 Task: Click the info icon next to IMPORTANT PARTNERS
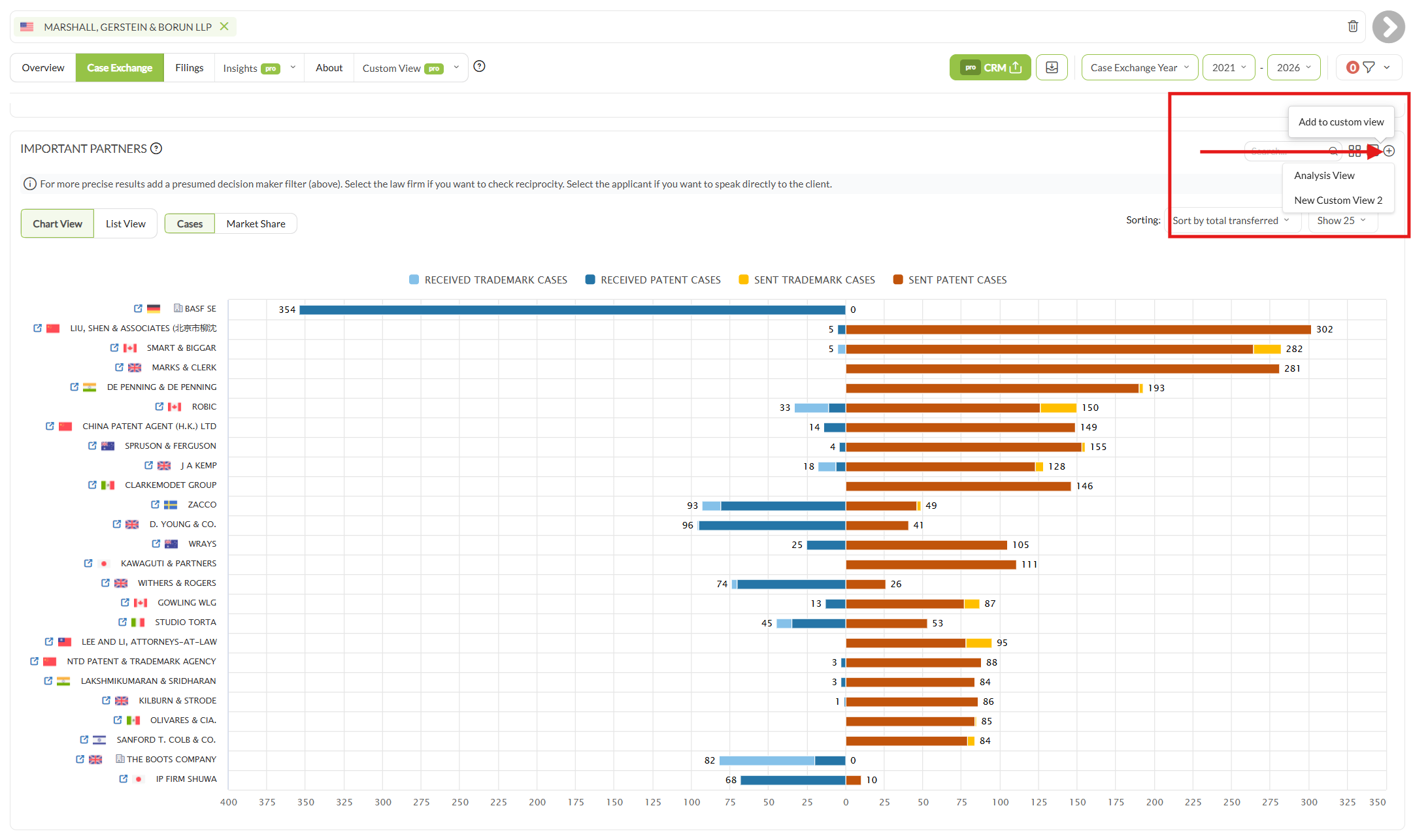pos(156,148)
